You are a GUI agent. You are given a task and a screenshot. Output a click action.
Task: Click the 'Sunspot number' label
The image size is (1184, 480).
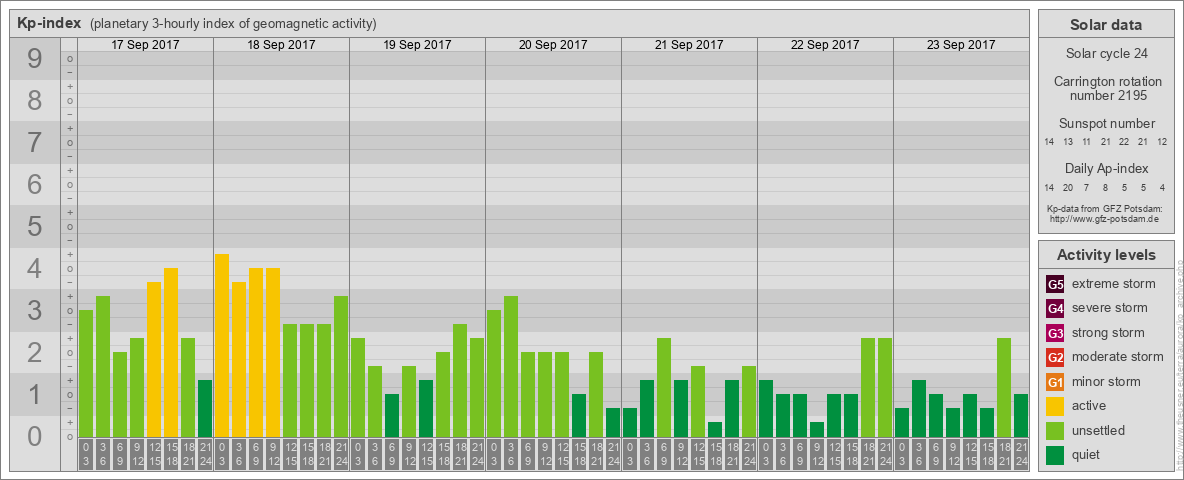(1107, 124)
